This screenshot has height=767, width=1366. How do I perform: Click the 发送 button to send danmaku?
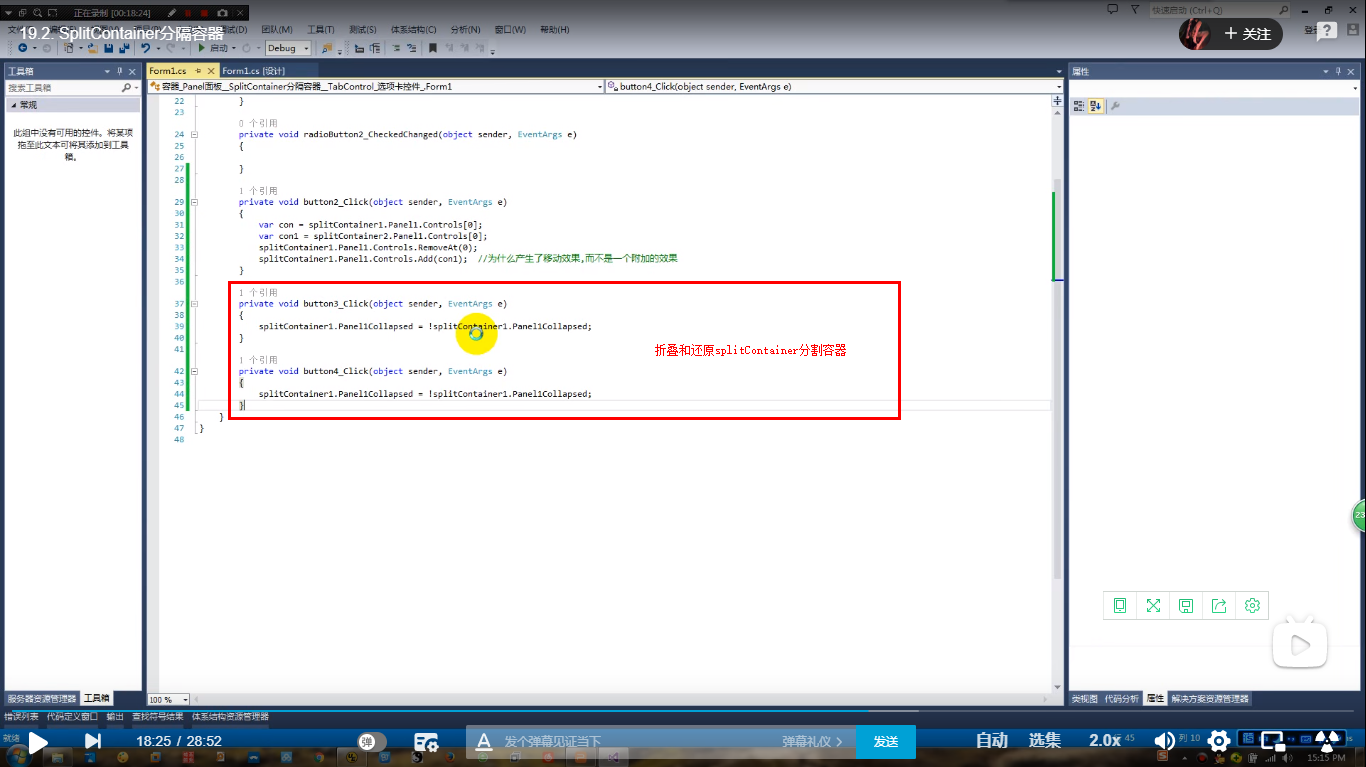pyautogui.click(x=884, y=741)
